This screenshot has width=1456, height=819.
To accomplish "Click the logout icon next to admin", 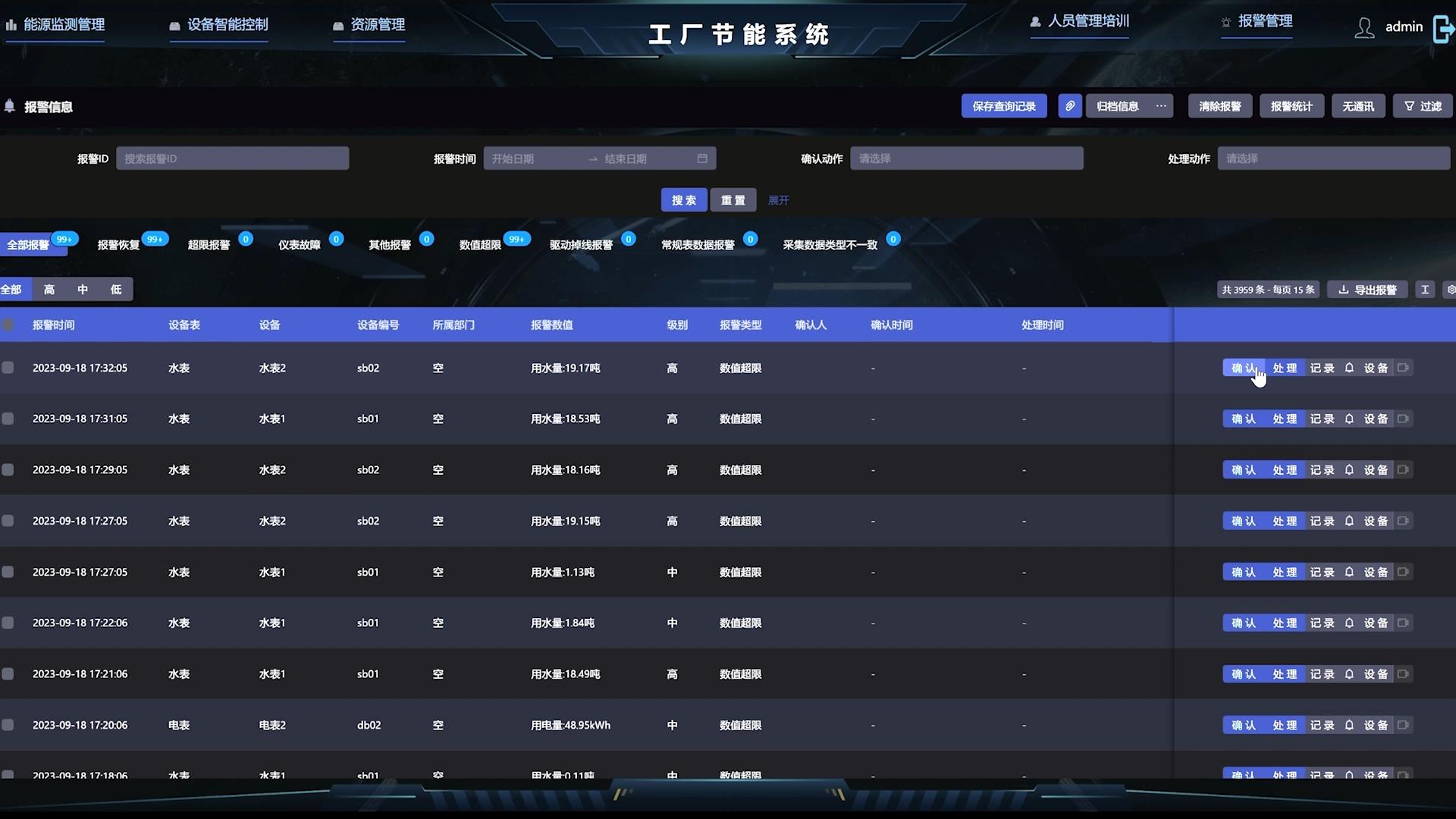I will pyautogui.click(x=1444, y=29).
